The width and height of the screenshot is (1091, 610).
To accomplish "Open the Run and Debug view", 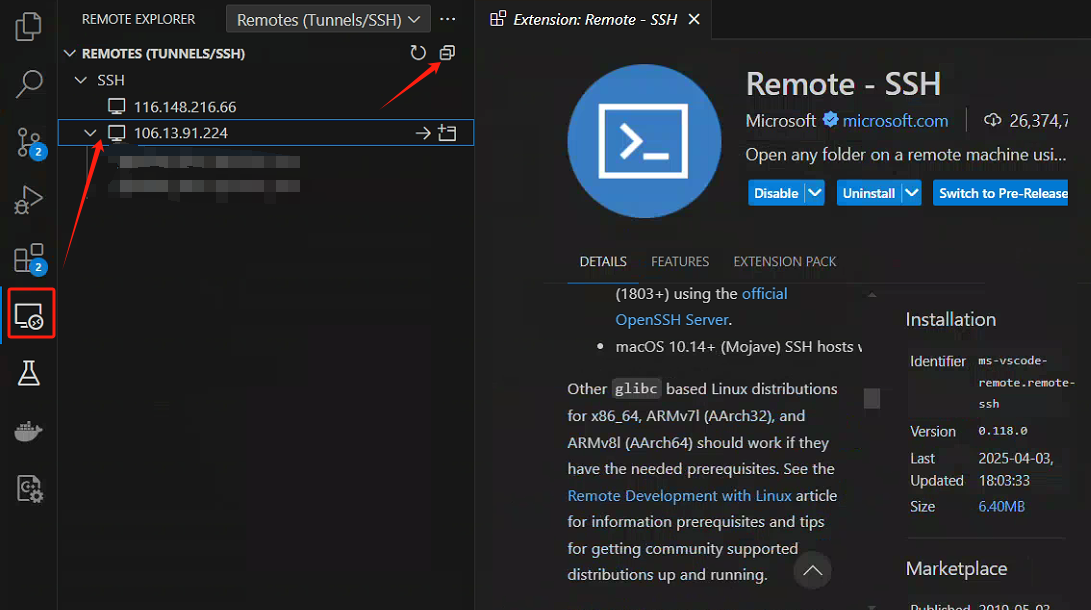I will (29, 200).
